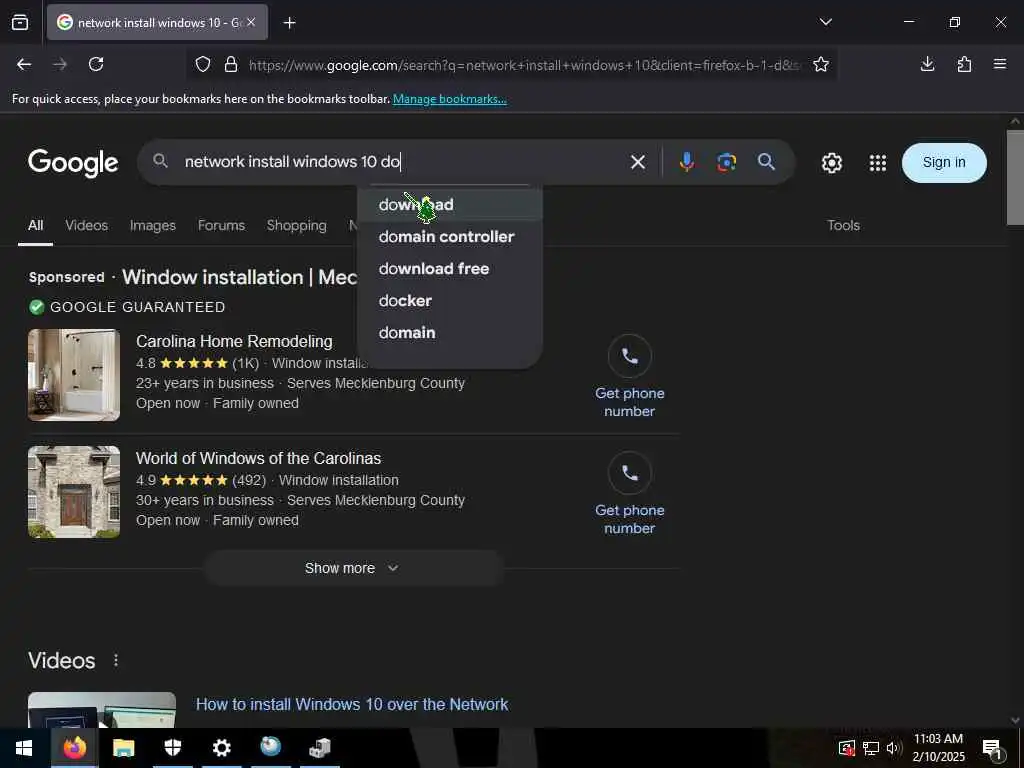Submit search with magnifier button
The height and width of the screenshot is (768, 1024).
point(767,162)
